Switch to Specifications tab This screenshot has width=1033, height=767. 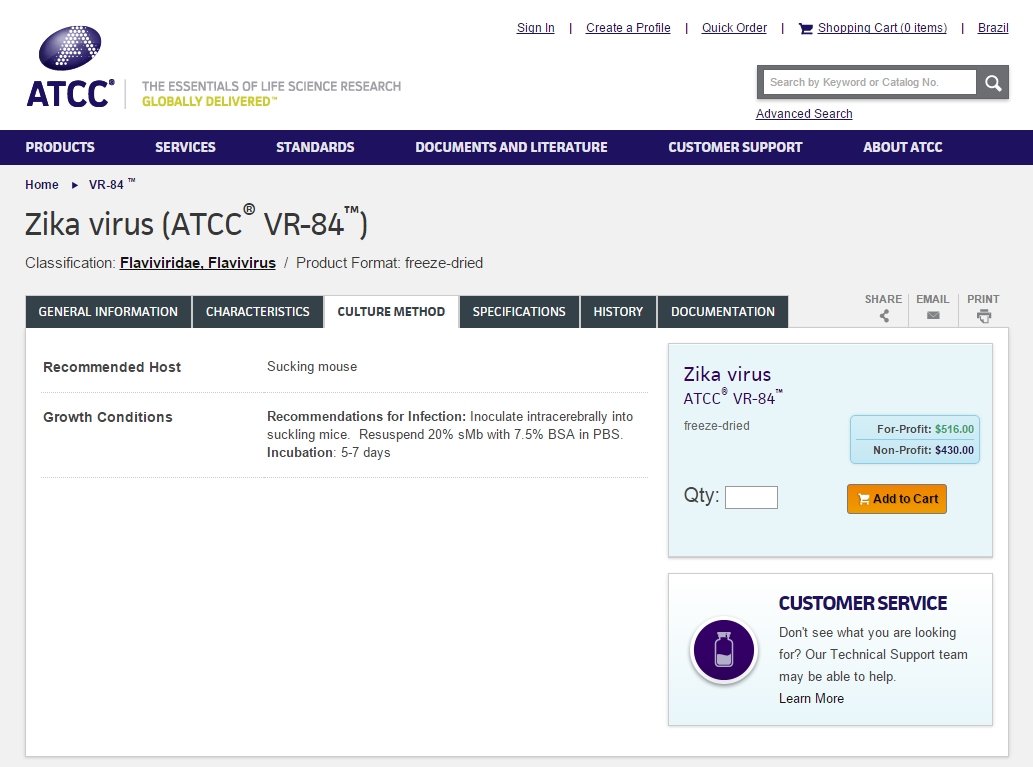coord(519,312)
